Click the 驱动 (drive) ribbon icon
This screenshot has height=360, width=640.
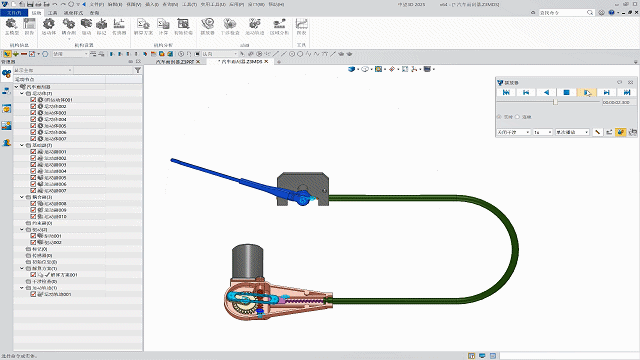click(86, 26)
